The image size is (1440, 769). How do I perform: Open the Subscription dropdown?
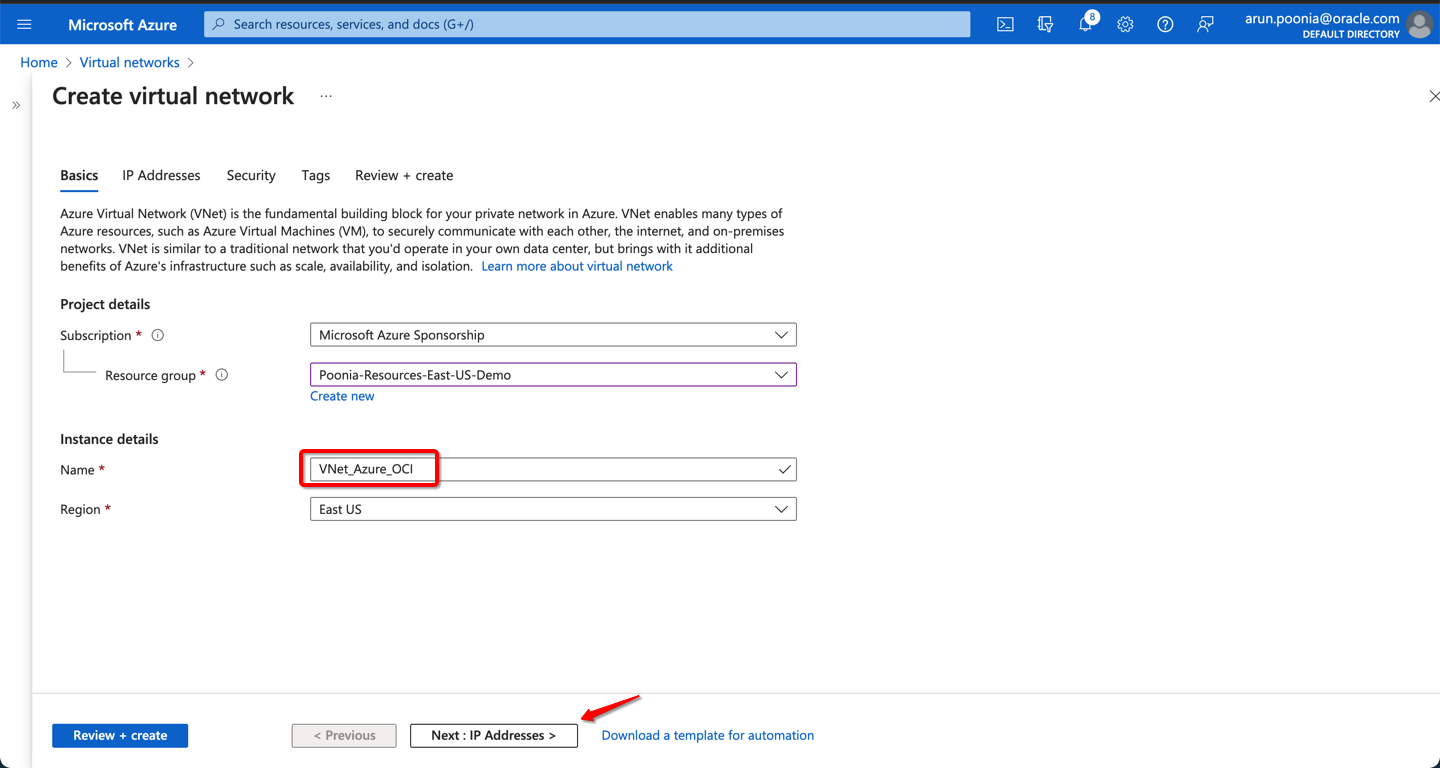pyautogui.click(x=553, y=335)
